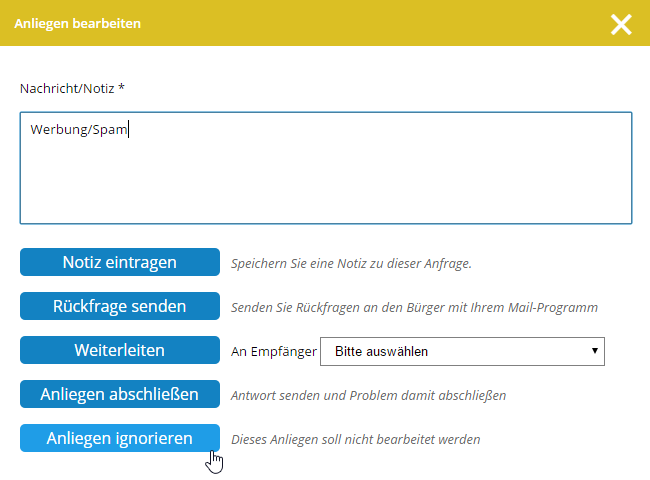This screenshot has height=480, width=650.
Task: Click the dropdown arrow of the Empfänger selector
Action: [x=595, y=351]
